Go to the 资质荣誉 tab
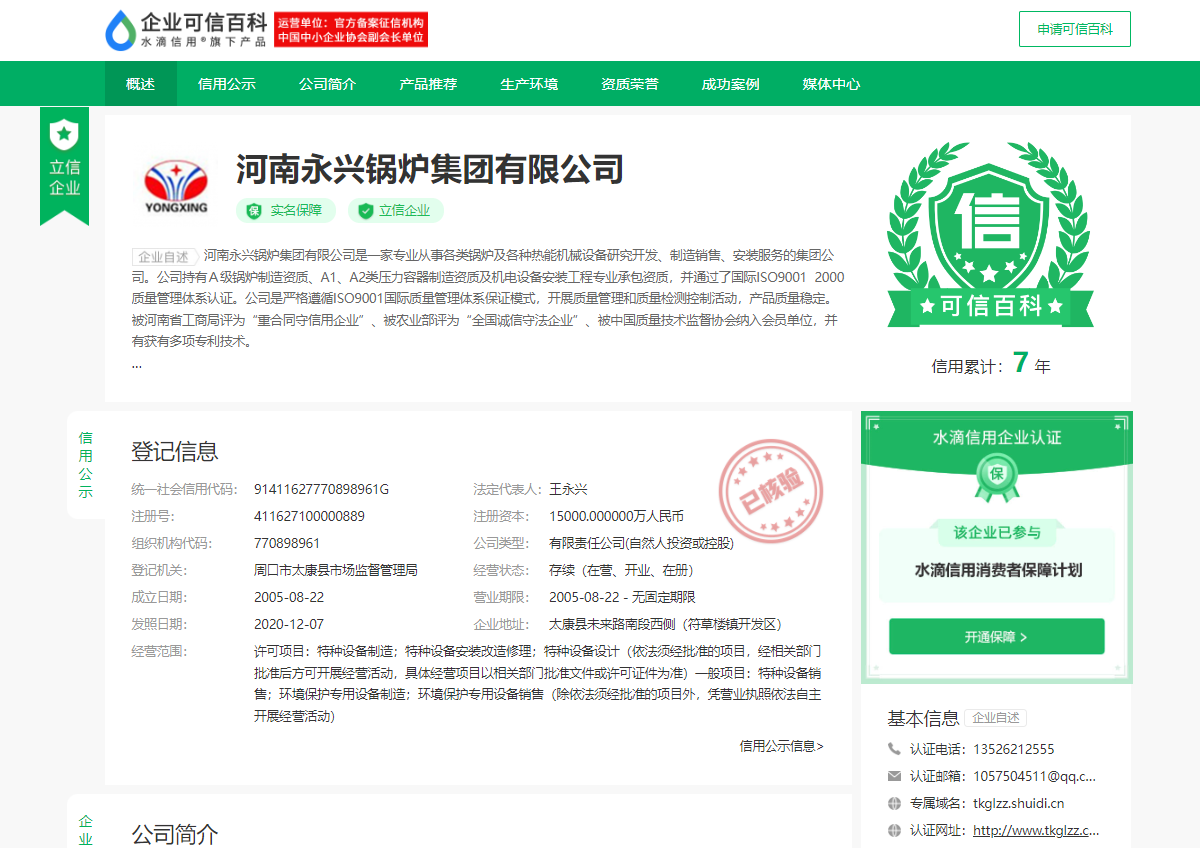 (x=630, y=84)
